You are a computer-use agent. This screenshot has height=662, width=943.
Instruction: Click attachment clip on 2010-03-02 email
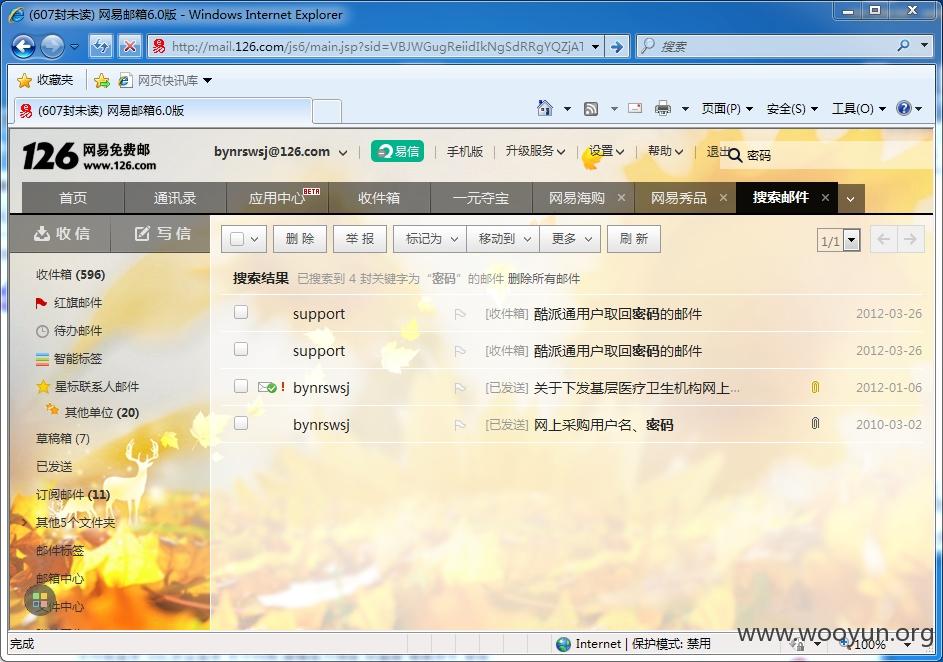pyautogui.click(x=816, y=424)
